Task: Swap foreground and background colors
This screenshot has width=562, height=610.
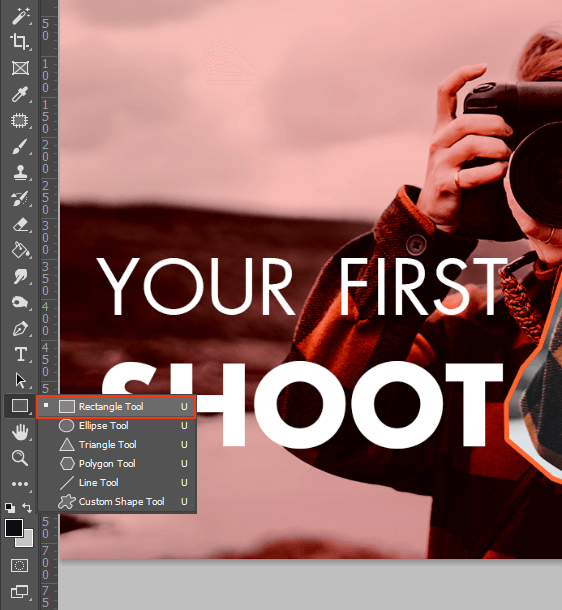Action: point(27,507)
